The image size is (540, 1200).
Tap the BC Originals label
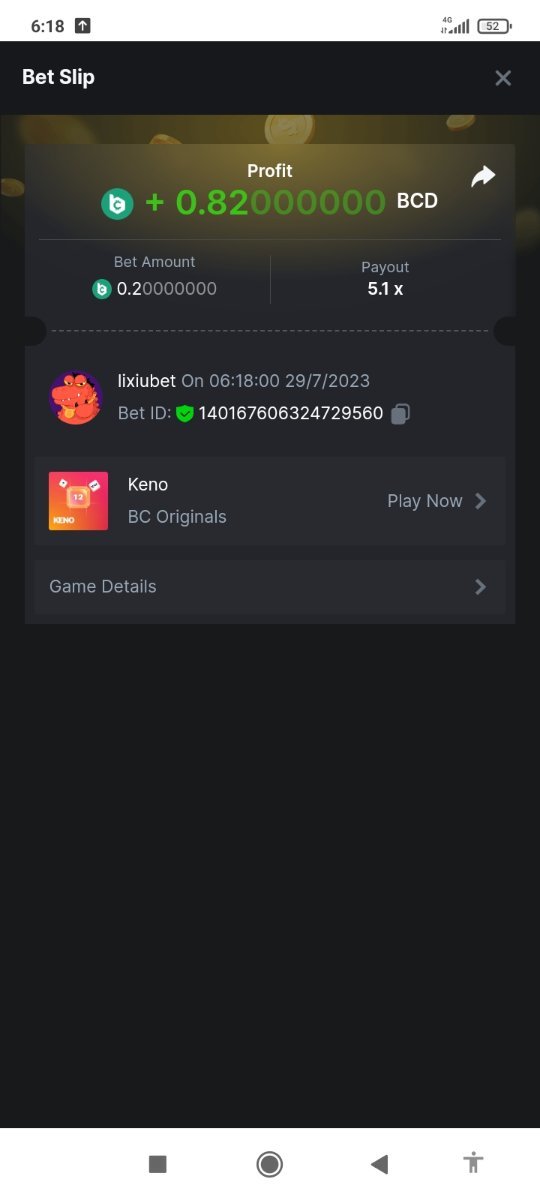tap(177, 517)
